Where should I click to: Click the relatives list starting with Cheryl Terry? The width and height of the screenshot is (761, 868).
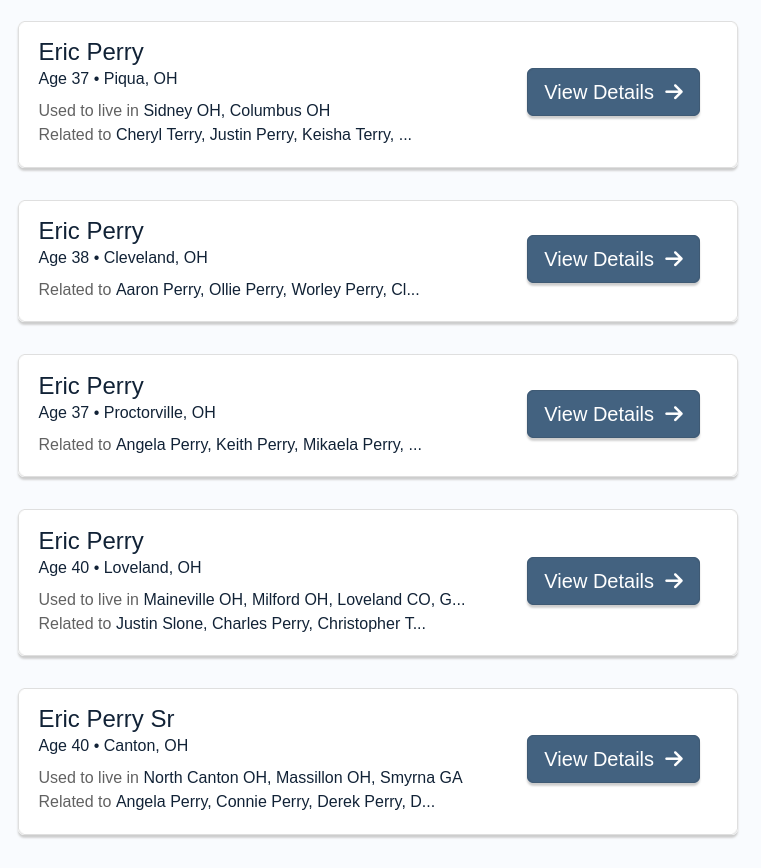(263, 134)
